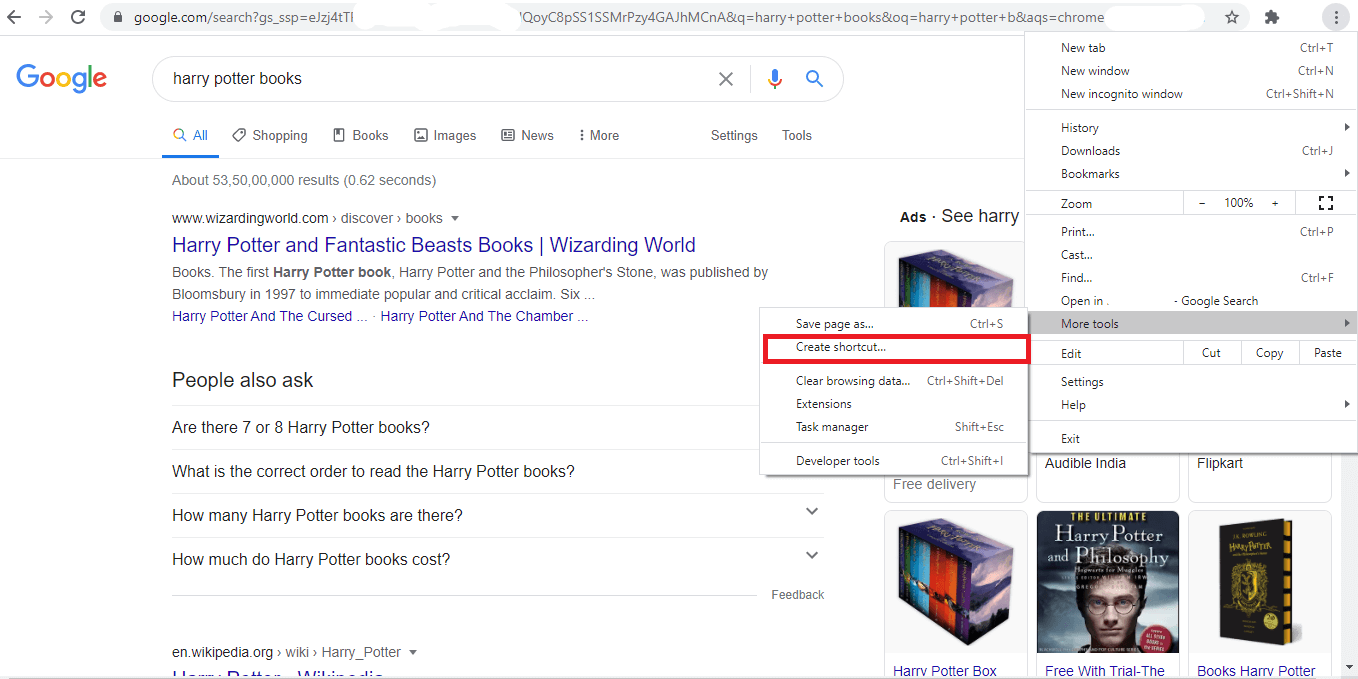Switch to the Books tab
This screenshot has height=679, width=1358.
[360, 136]
